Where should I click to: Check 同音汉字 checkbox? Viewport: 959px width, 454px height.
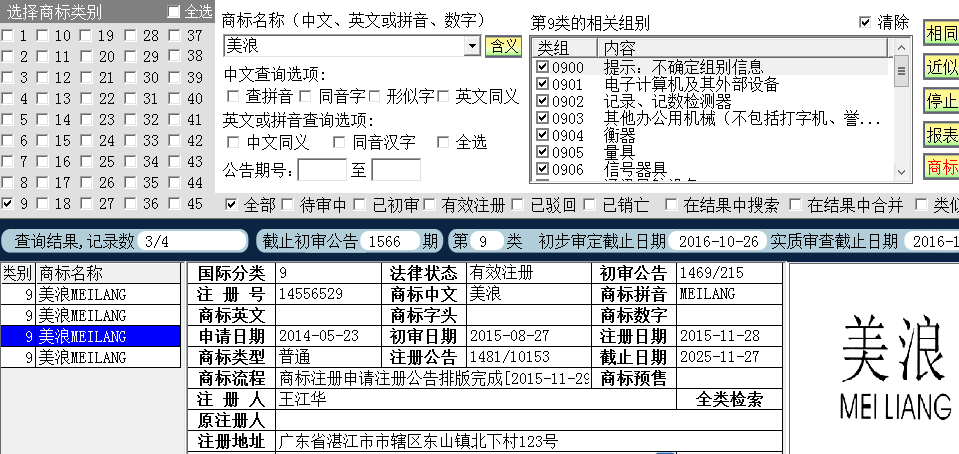pyautogui.click(x=339, y=143)
